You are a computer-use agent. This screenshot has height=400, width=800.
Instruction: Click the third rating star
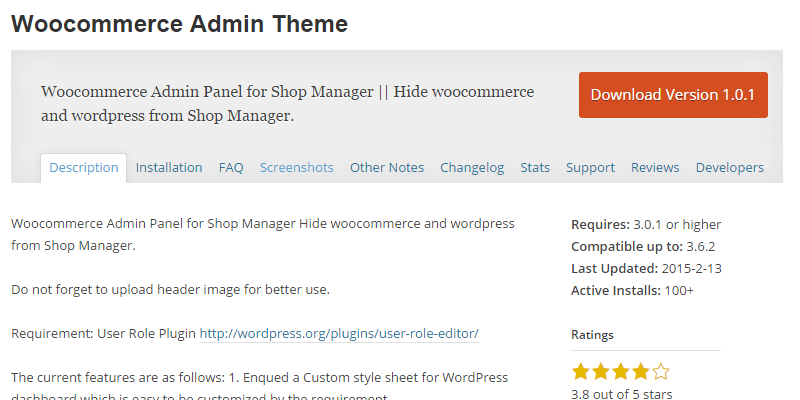(621, 372)
